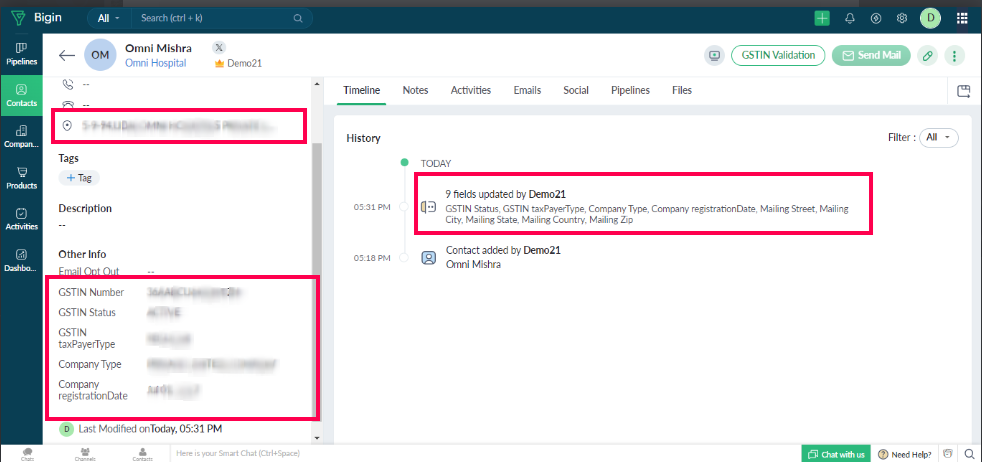Click the Description section value
982x462 pixels.
pos(63,223)
